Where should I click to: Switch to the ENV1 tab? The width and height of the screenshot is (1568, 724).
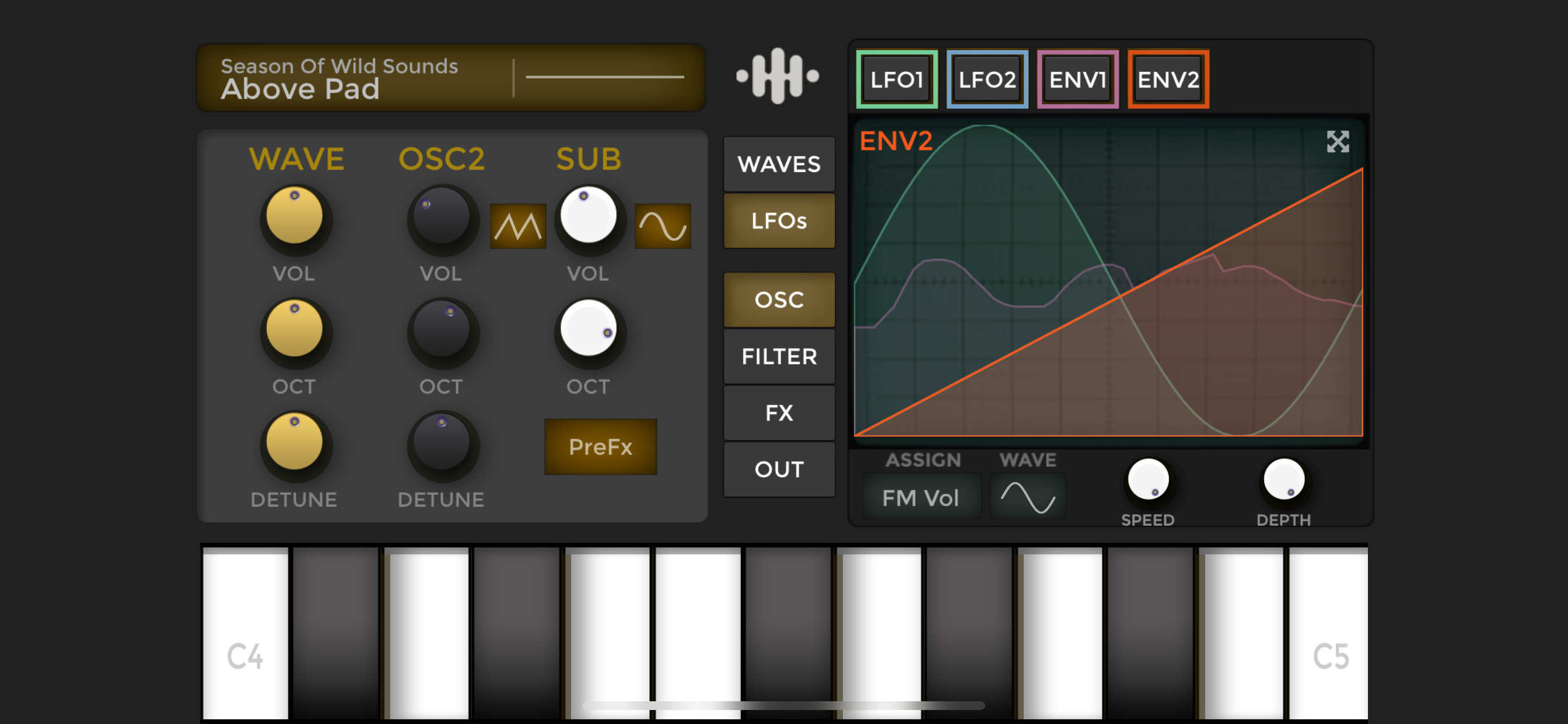[1077, 79]
